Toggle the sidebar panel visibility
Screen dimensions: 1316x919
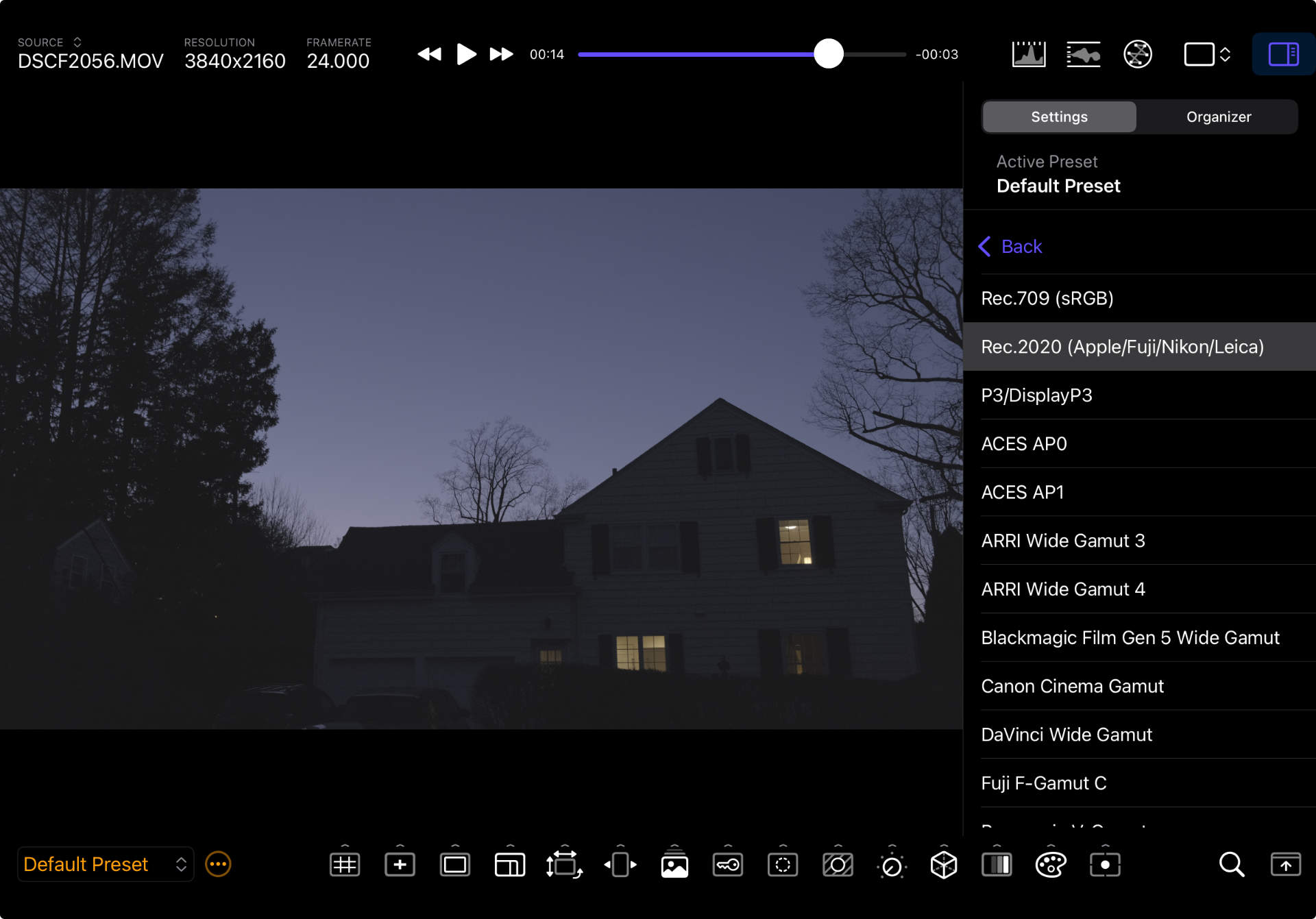click(1283, 54)
